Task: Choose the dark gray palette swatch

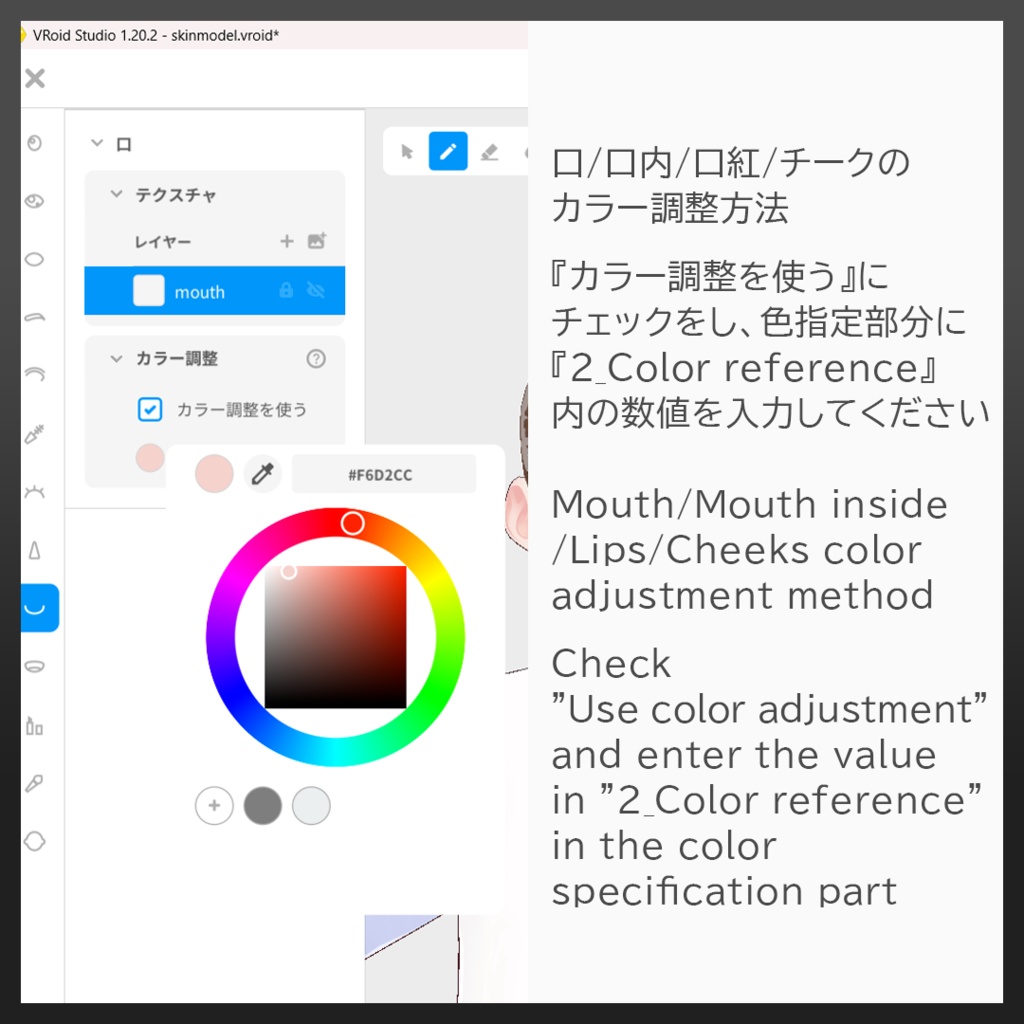Action: pos(263,805)
